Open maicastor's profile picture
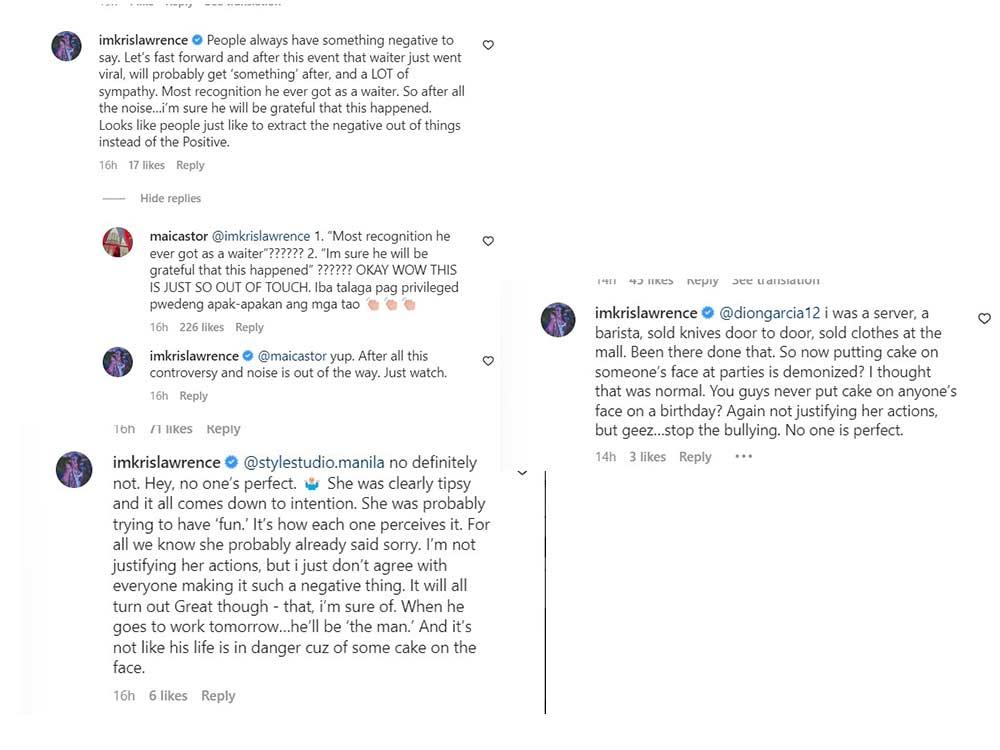This screenshot has height=750, width=1000. pyautogui.click(x=118, y=242)
